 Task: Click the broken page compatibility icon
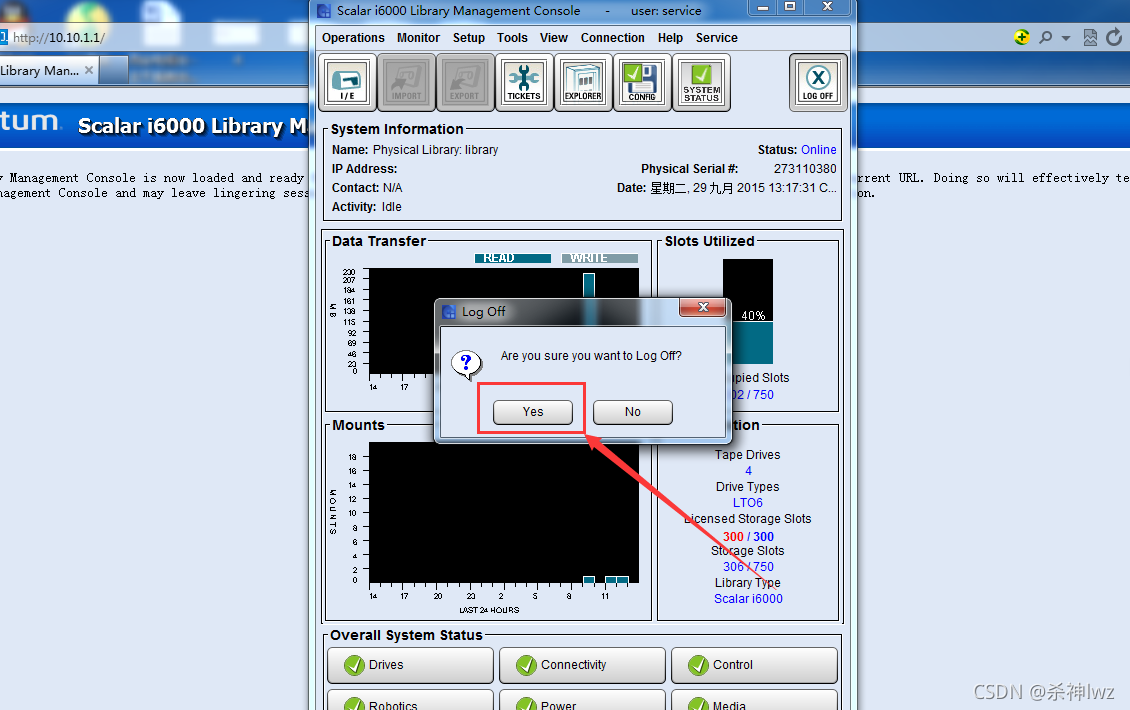(x=1090, y=37)
